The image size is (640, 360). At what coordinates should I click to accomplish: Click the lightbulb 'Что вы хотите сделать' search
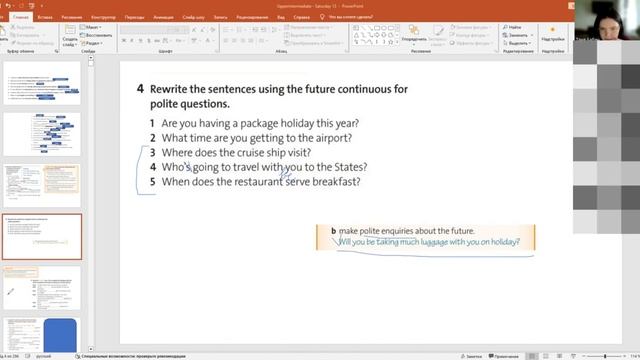pos(346,17)
